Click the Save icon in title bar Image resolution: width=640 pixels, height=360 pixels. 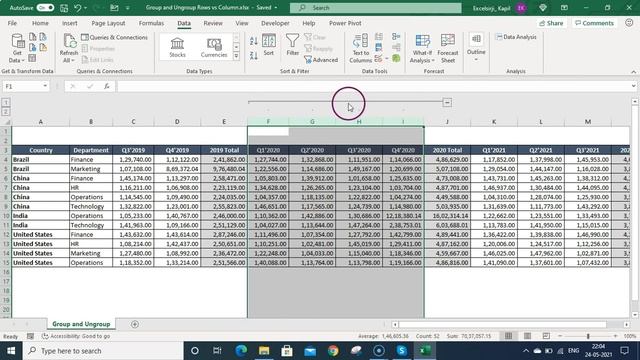tap(64, 8)
